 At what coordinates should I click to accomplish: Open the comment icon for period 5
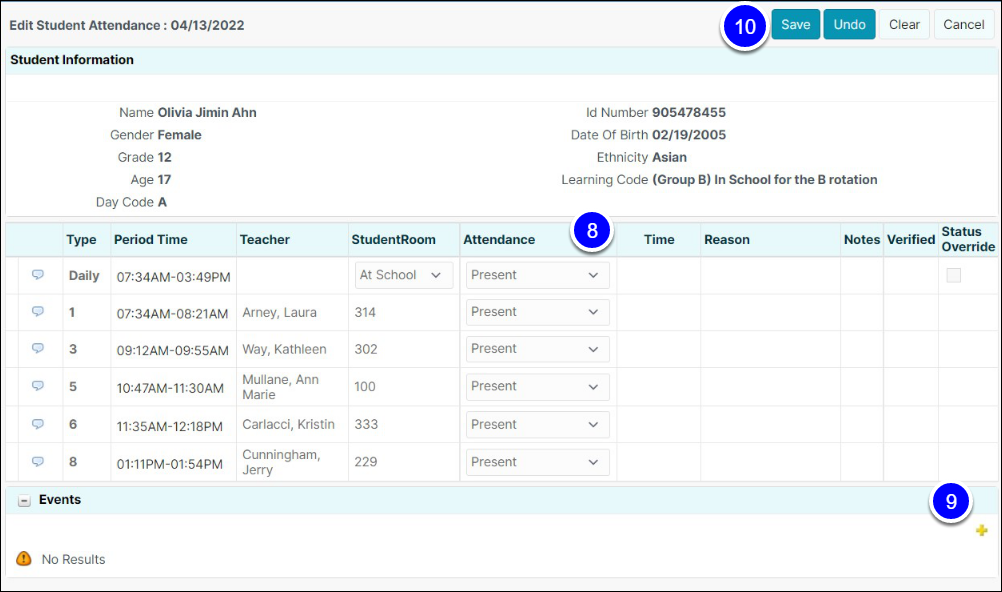tap(38, 386)
